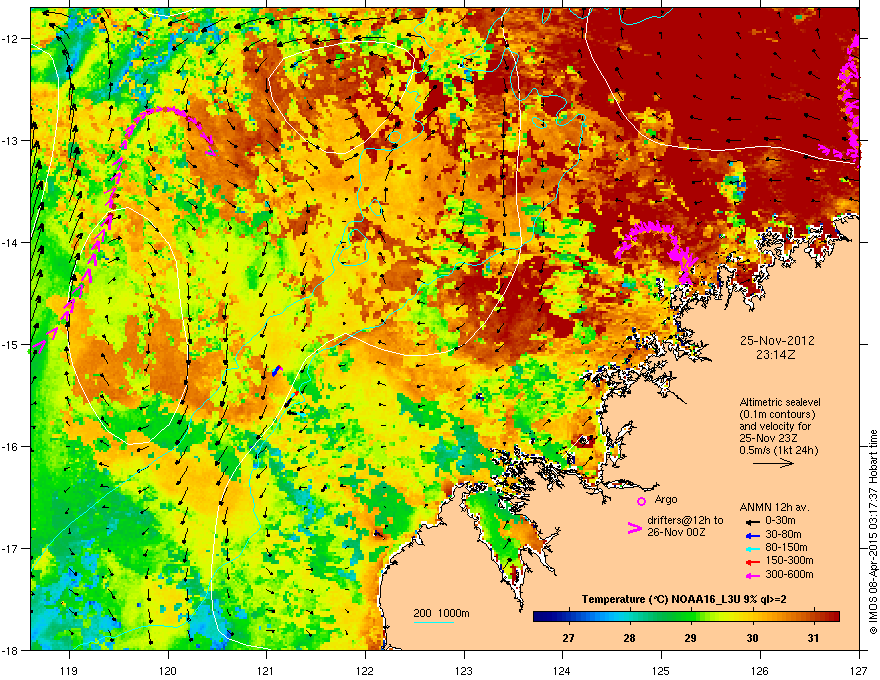Click the vertical IMOS Hobart time credit text

873,532
